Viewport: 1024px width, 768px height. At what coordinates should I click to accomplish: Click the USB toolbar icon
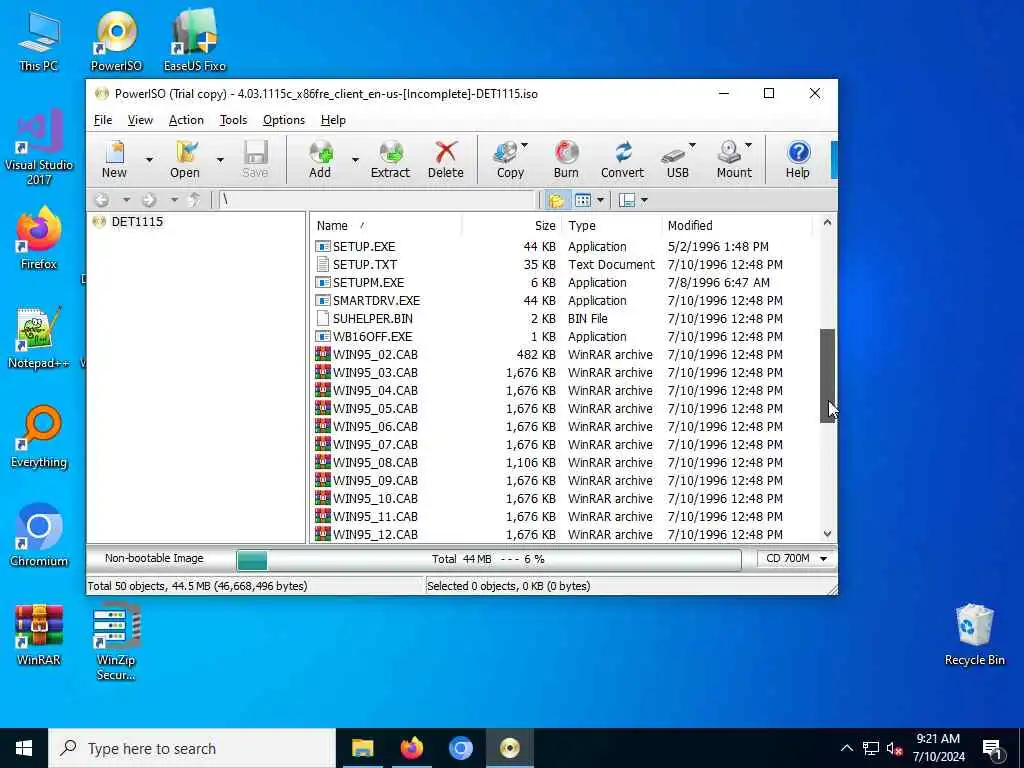677,159
